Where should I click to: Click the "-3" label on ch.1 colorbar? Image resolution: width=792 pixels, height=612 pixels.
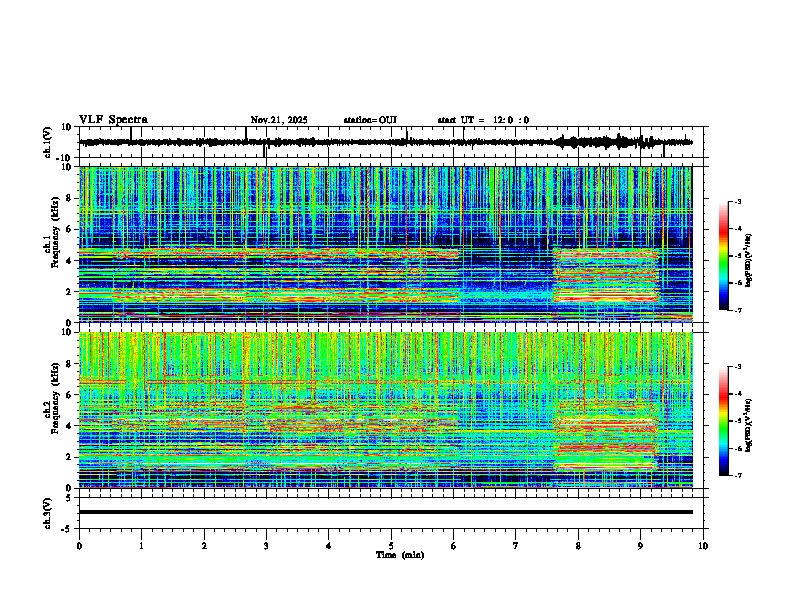[x=737, y=201]
